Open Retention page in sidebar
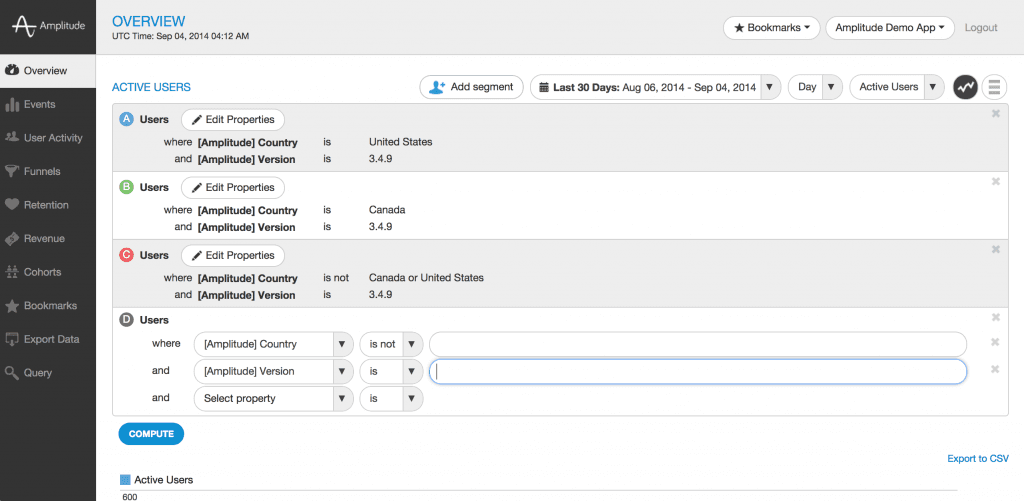Screen dimensions: 1024x501 [x=46, y=205]
